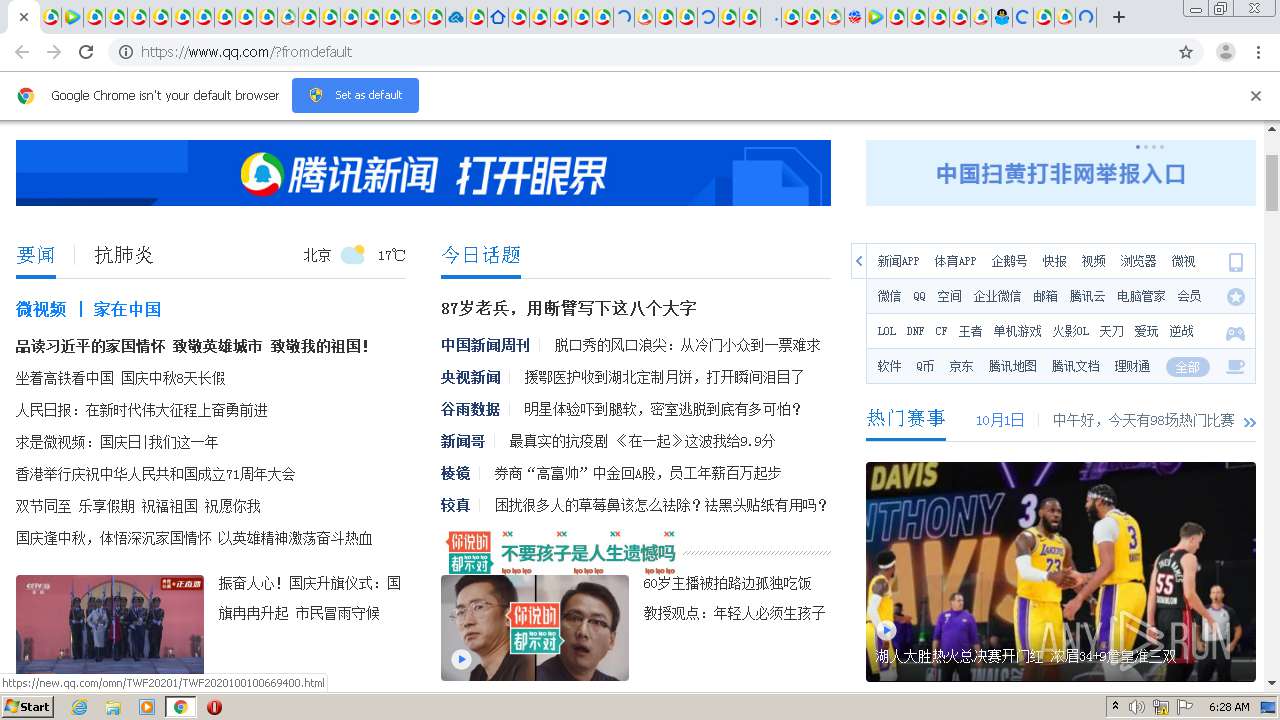Open 体育APP link
Viewport: 1280px width, 720px height.
[x=955, y=261]
